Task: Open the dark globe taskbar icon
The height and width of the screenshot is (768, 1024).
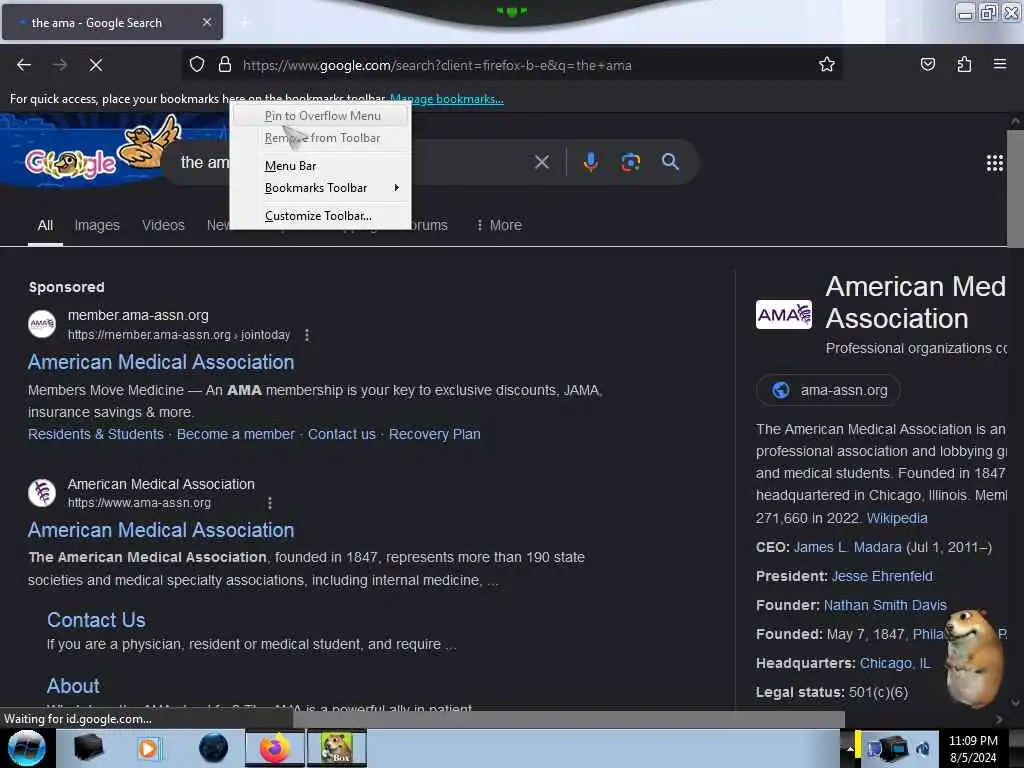Action: point(214,748)
